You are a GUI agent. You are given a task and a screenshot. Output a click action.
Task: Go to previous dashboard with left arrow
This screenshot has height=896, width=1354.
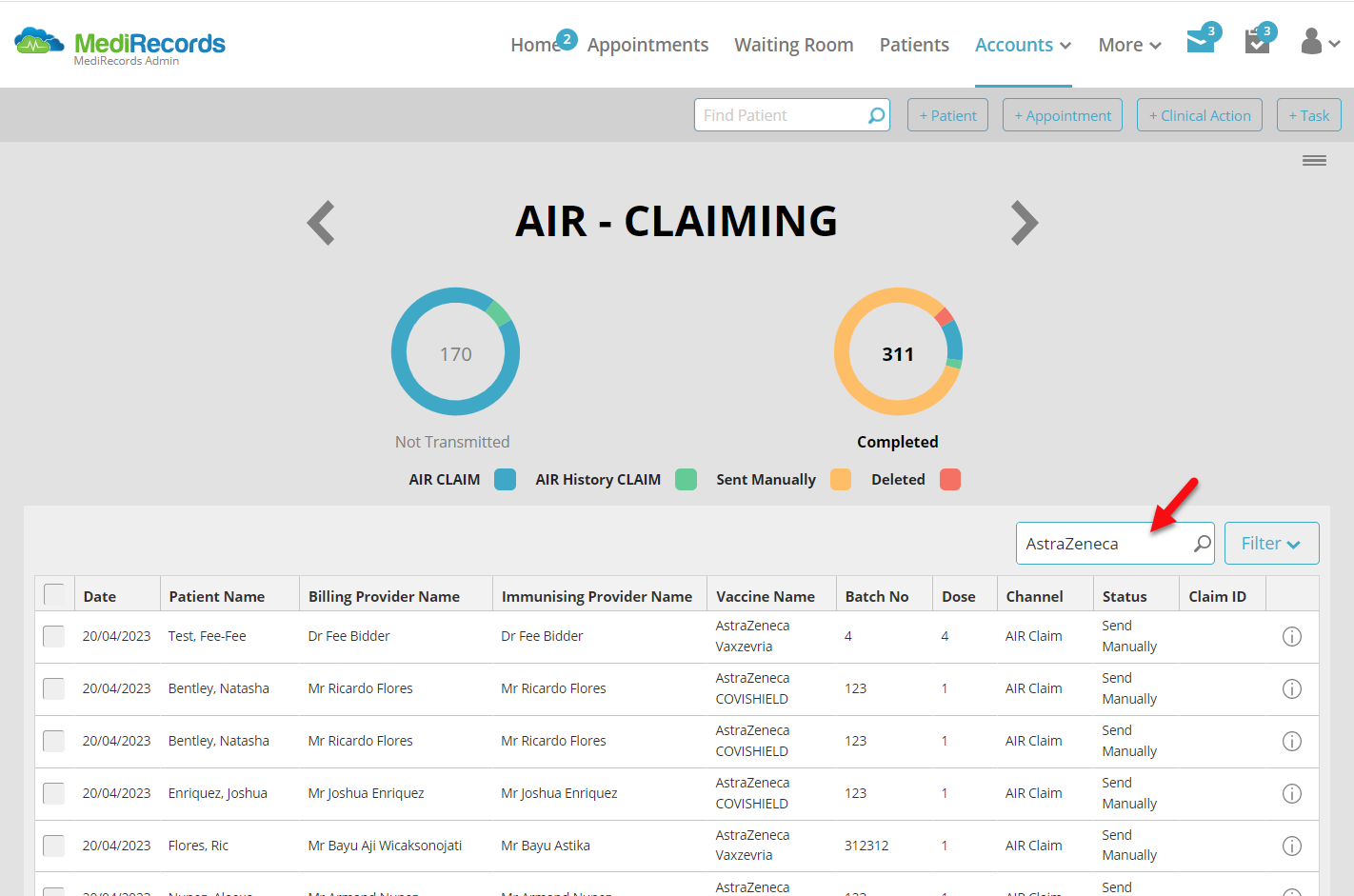(x=321, y=223)
